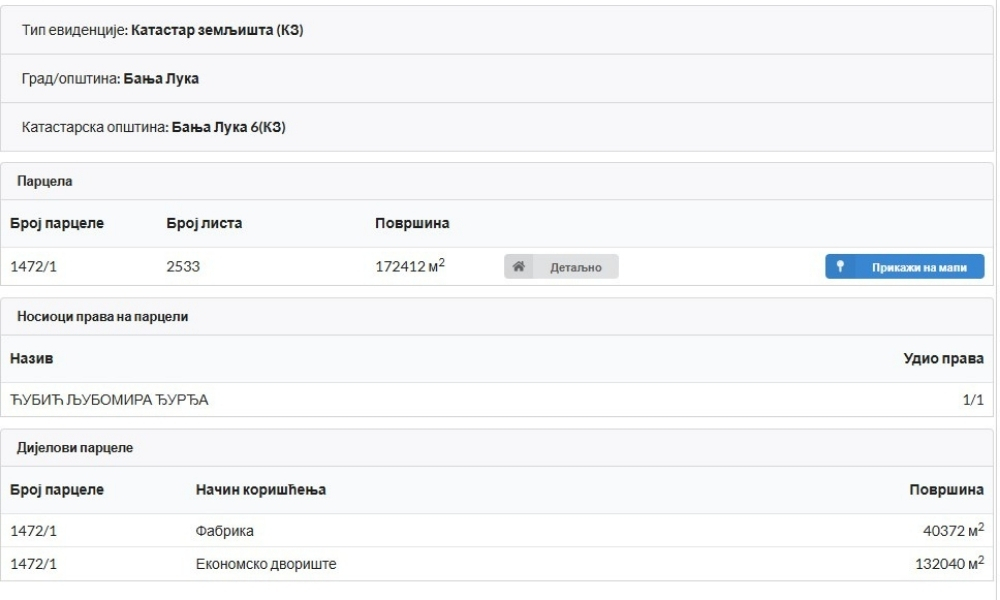1000x600 pixels.
Task: Click the Начин коришћења column header
Action: pos(261,490)
